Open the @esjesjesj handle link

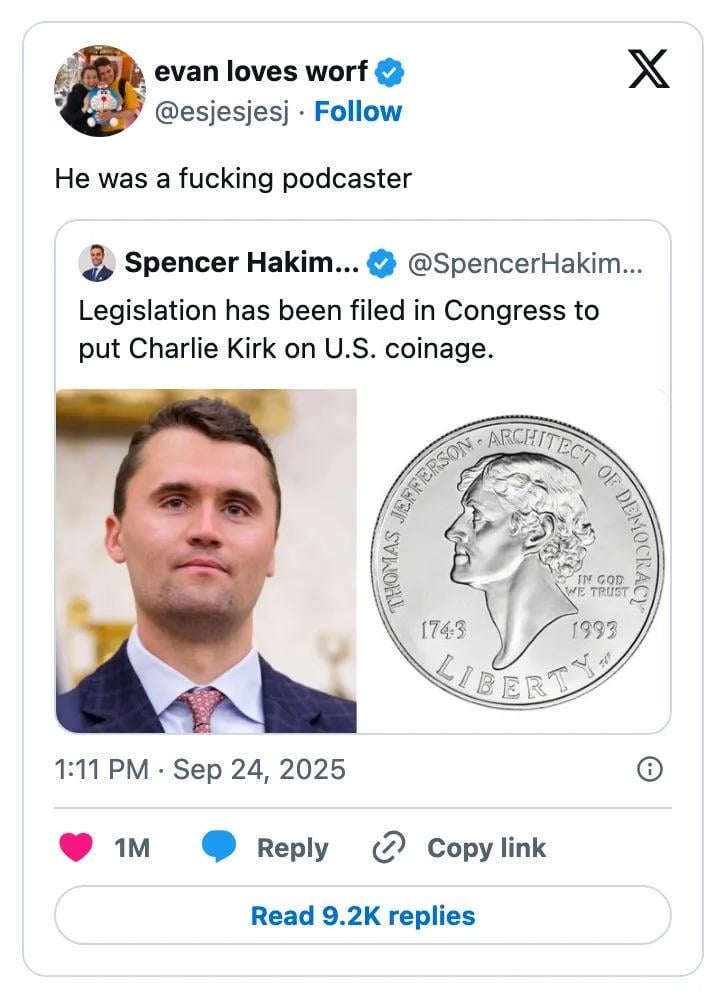[x=221, y=112]
